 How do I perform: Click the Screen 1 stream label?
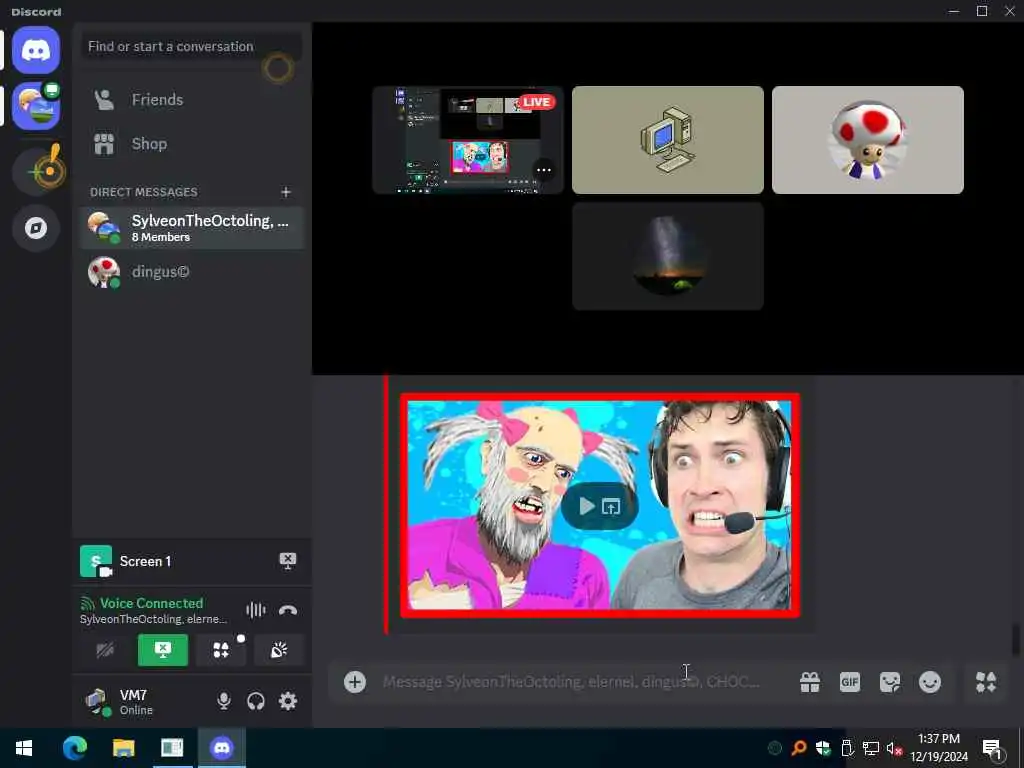145,562
